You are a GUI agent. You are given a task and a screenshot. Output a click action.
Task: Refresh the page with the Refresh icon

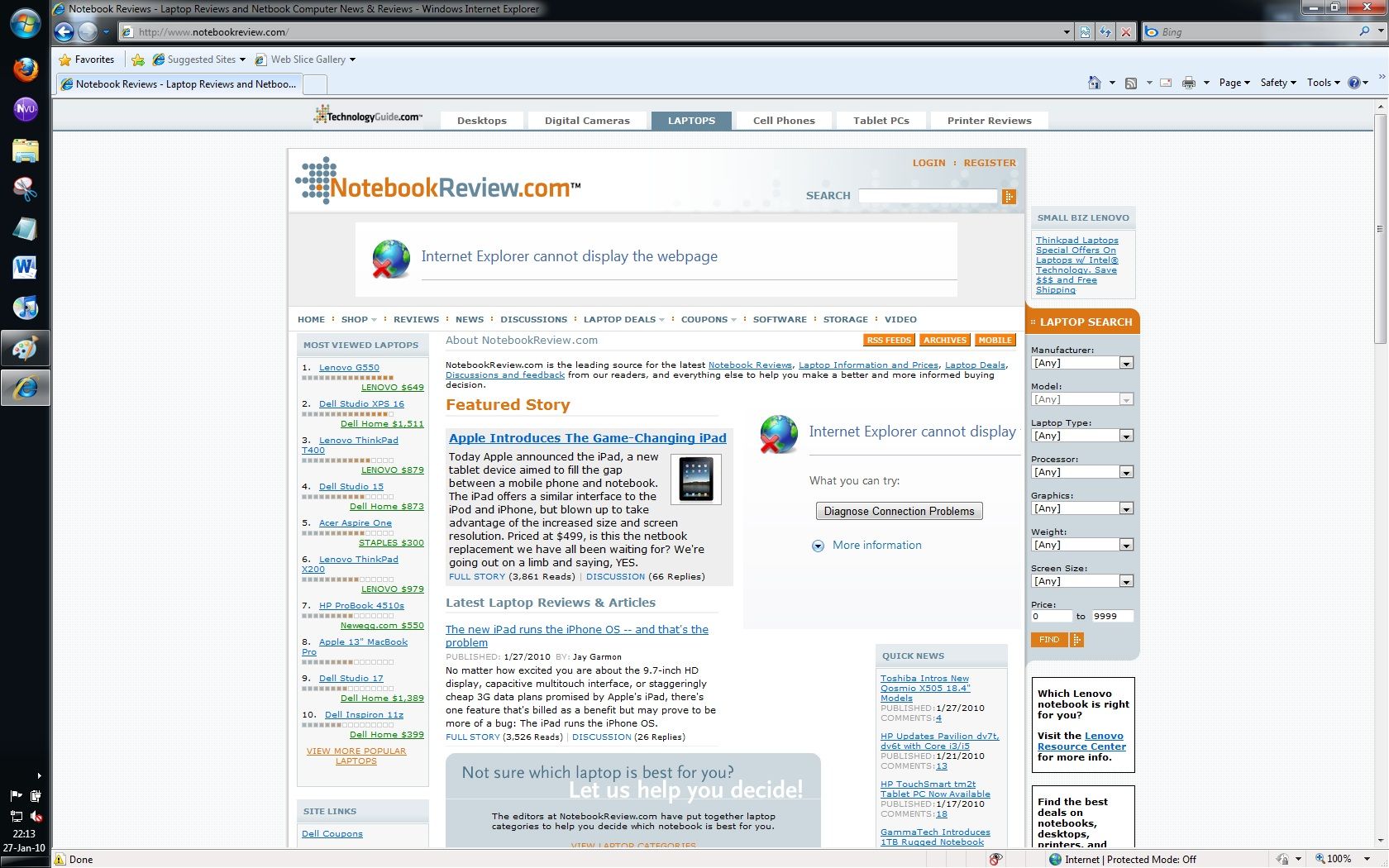coord(1105,32)
